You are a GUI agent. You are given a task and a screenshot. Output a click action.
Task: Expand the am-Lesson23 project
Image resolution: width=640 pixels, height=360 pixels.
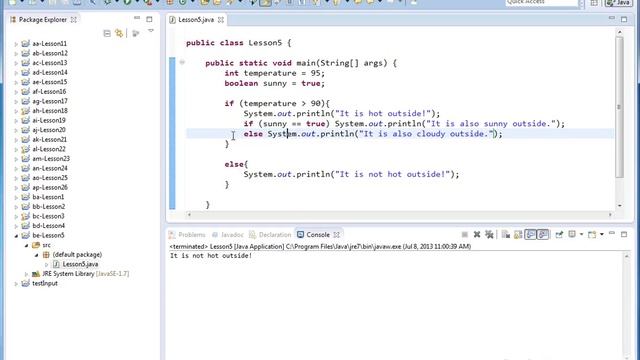pos(16,159)
